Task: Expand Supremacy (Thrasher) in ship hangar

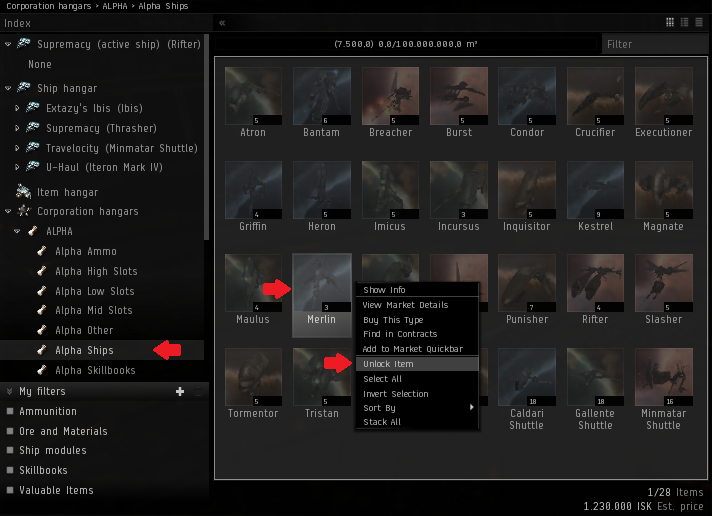Action: 17,128
